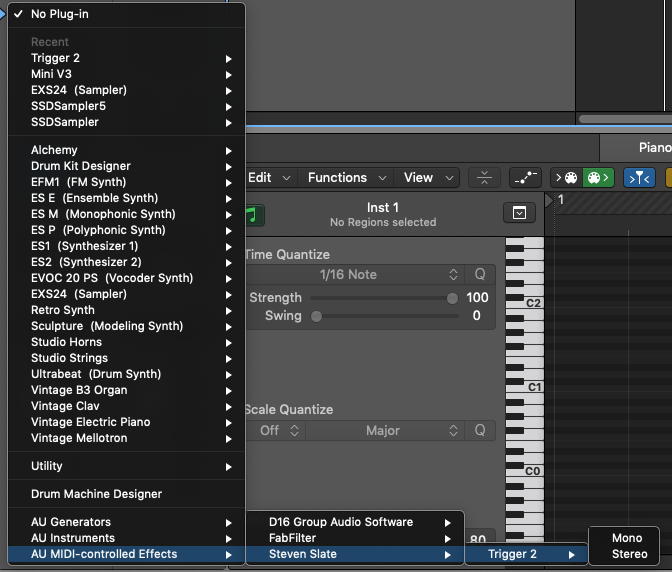This screenshot has height=572, width=672.
Task: Open Steven Slate submenu
Action: click(x=355, y=554)
